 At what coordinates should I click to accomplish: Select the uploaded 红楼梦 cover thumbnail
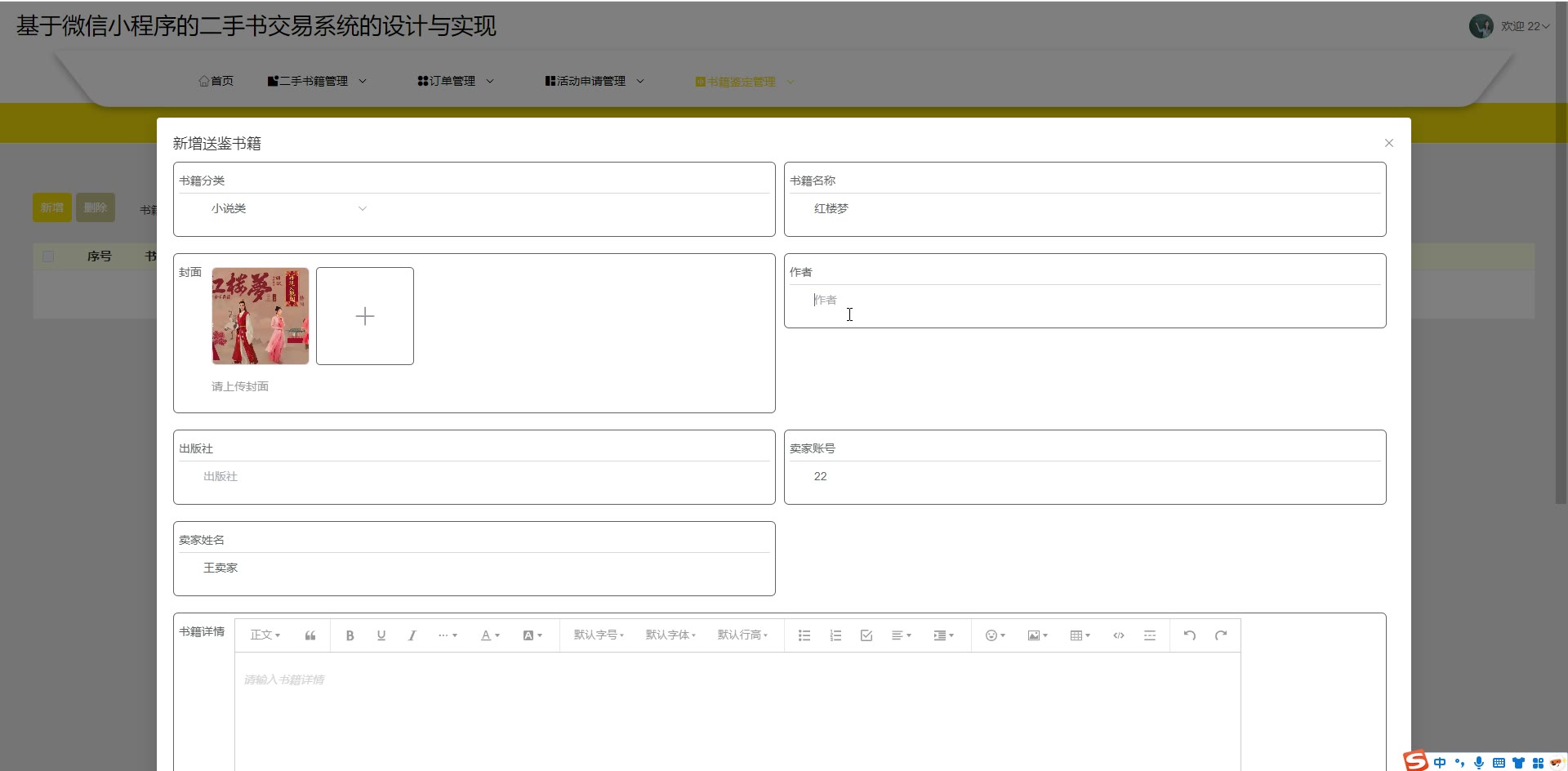[x=261, y=316]
